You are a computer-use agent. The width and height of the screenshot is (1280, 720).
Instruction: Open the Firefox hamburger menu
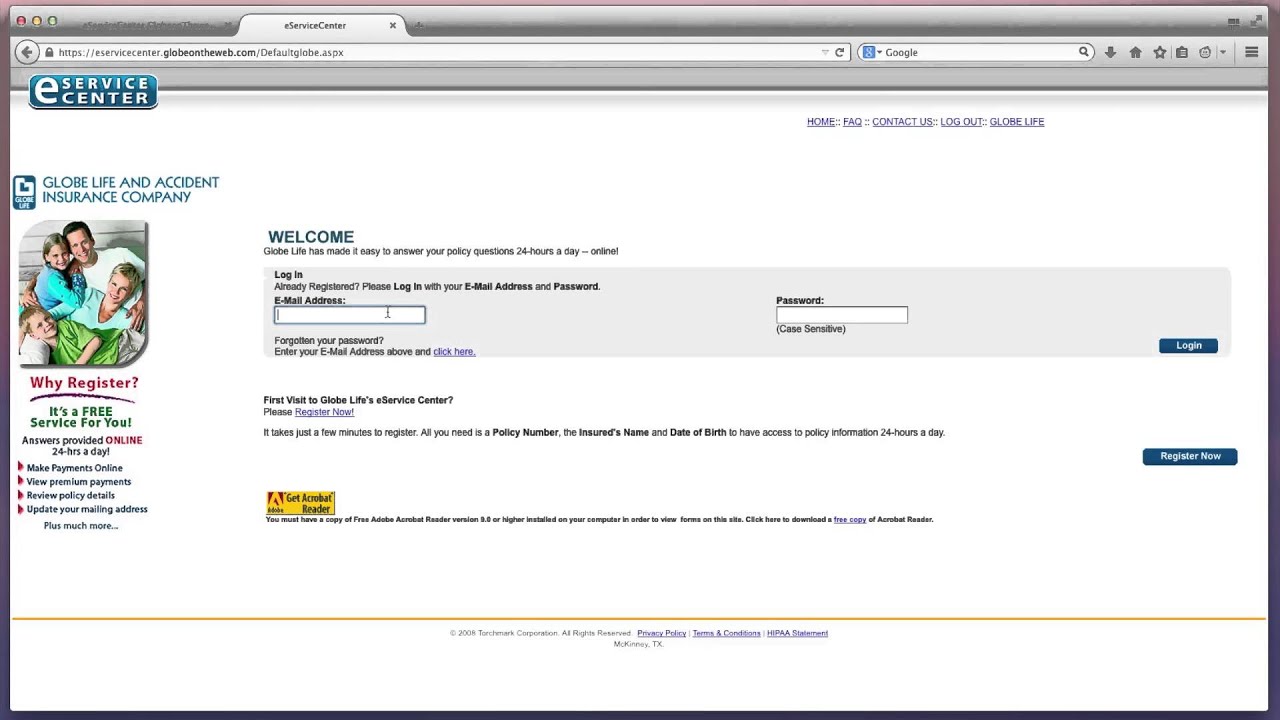(1251, 52)
